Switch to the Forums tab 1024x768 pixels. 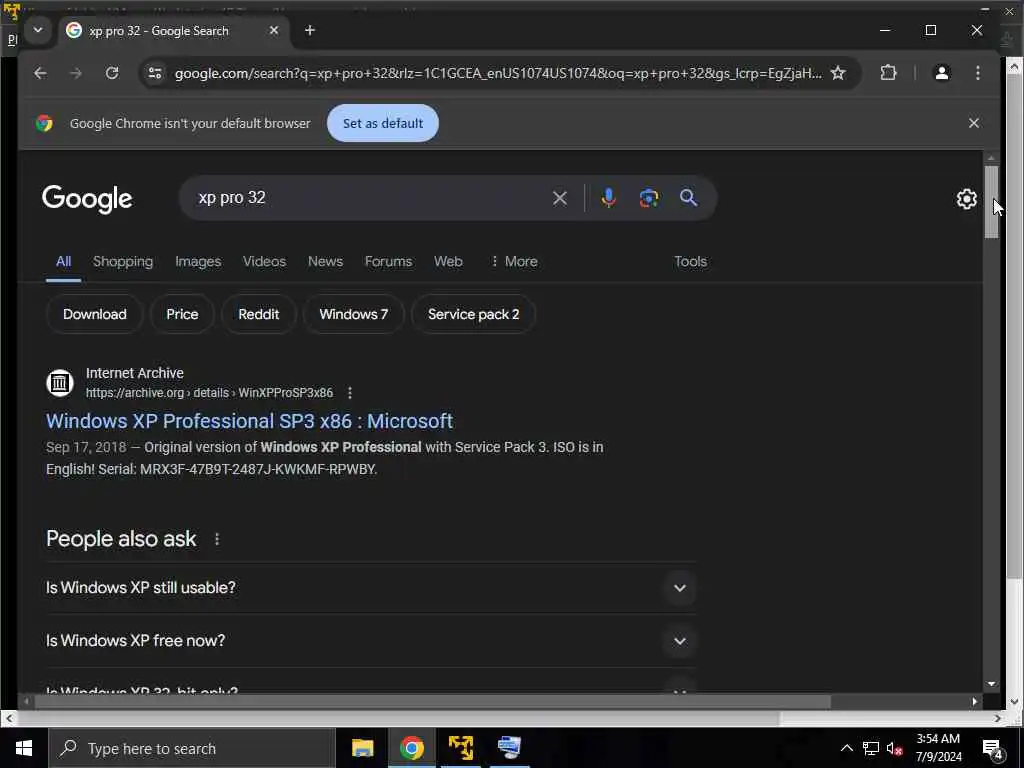pos(388,261)
